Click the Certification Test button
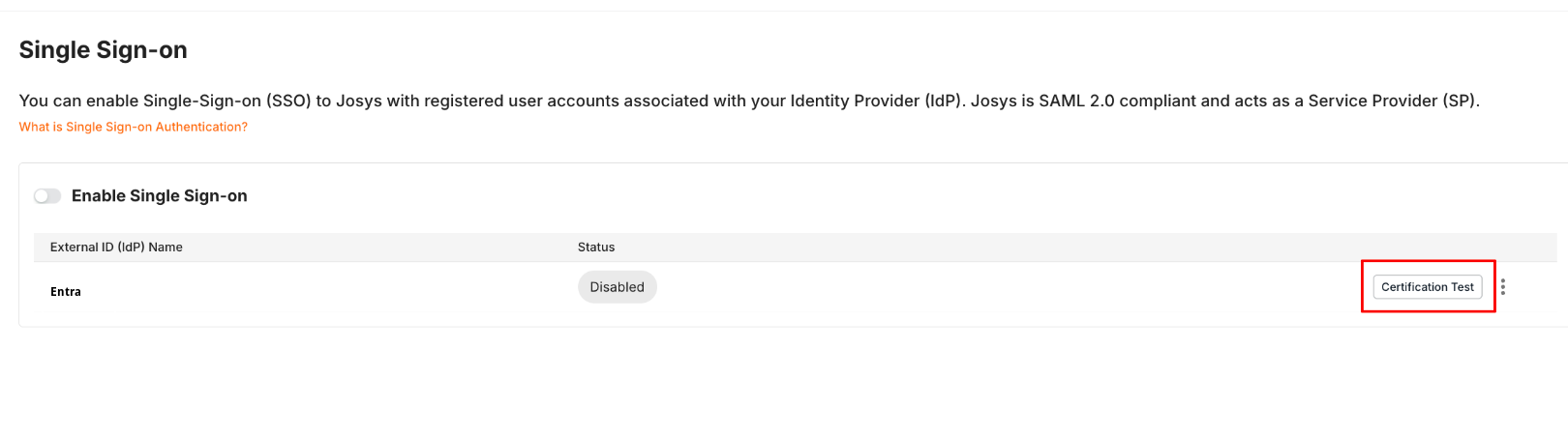 click(1427, 287)
